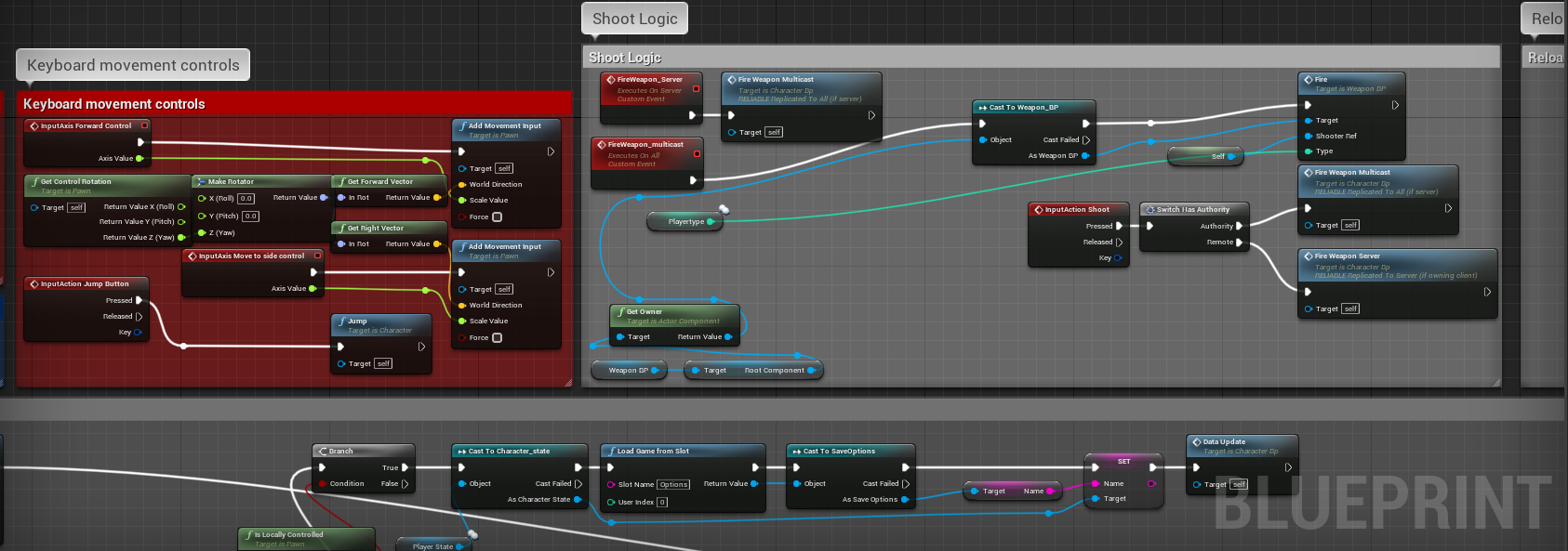
Task: Select the Fire Weapon Server node header
Action: pyautogui.click(x=1397, y=264)
